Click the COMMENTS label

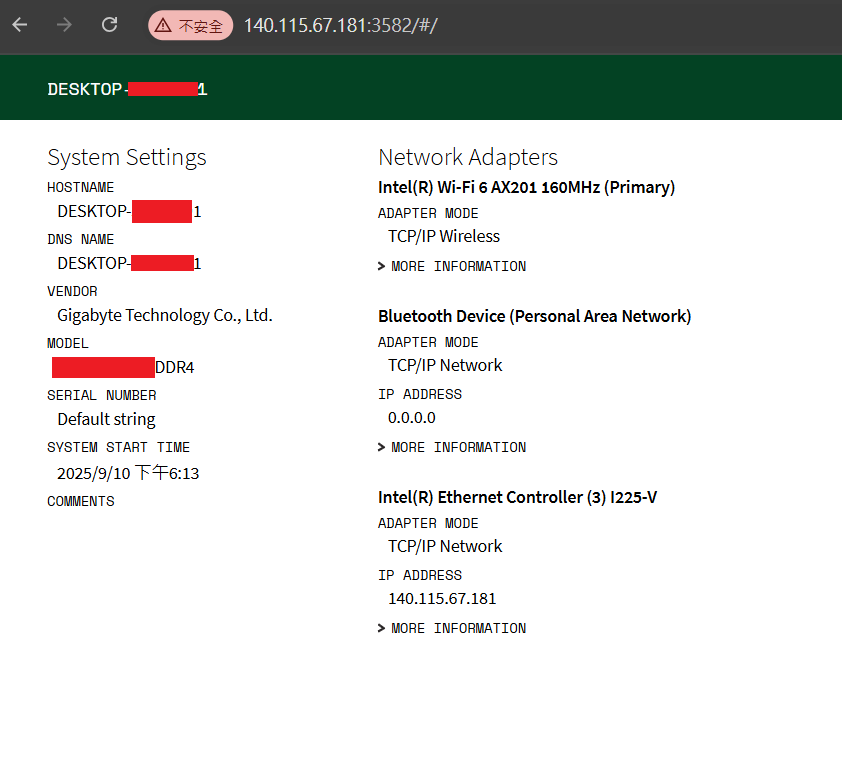[x=81, y=501]
